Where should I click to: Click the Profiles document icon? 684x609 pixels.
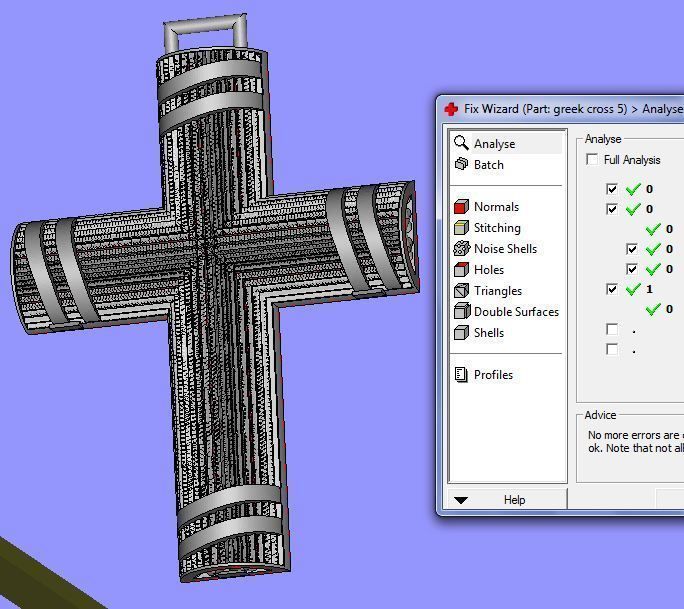461,374
